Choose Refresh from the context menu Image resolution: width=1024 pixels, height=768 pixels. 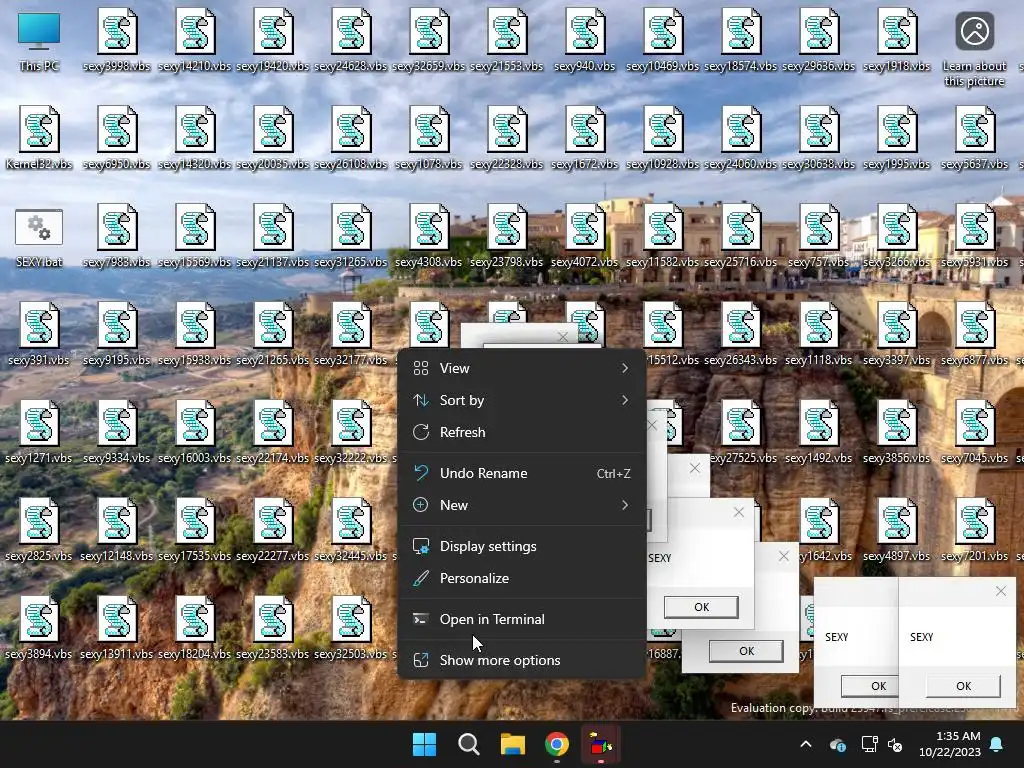(521, 432)
